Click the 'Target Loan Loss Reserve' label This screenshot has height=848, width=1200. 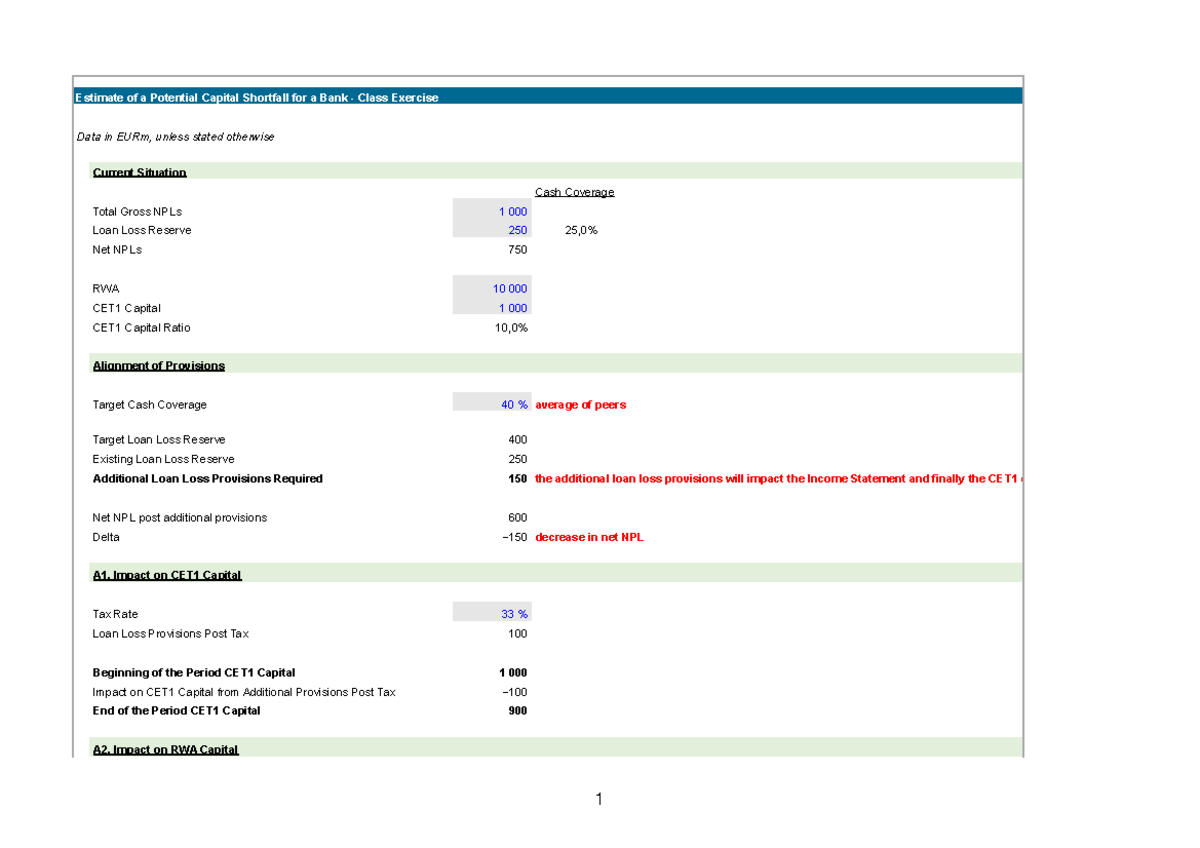click(159, 440)
